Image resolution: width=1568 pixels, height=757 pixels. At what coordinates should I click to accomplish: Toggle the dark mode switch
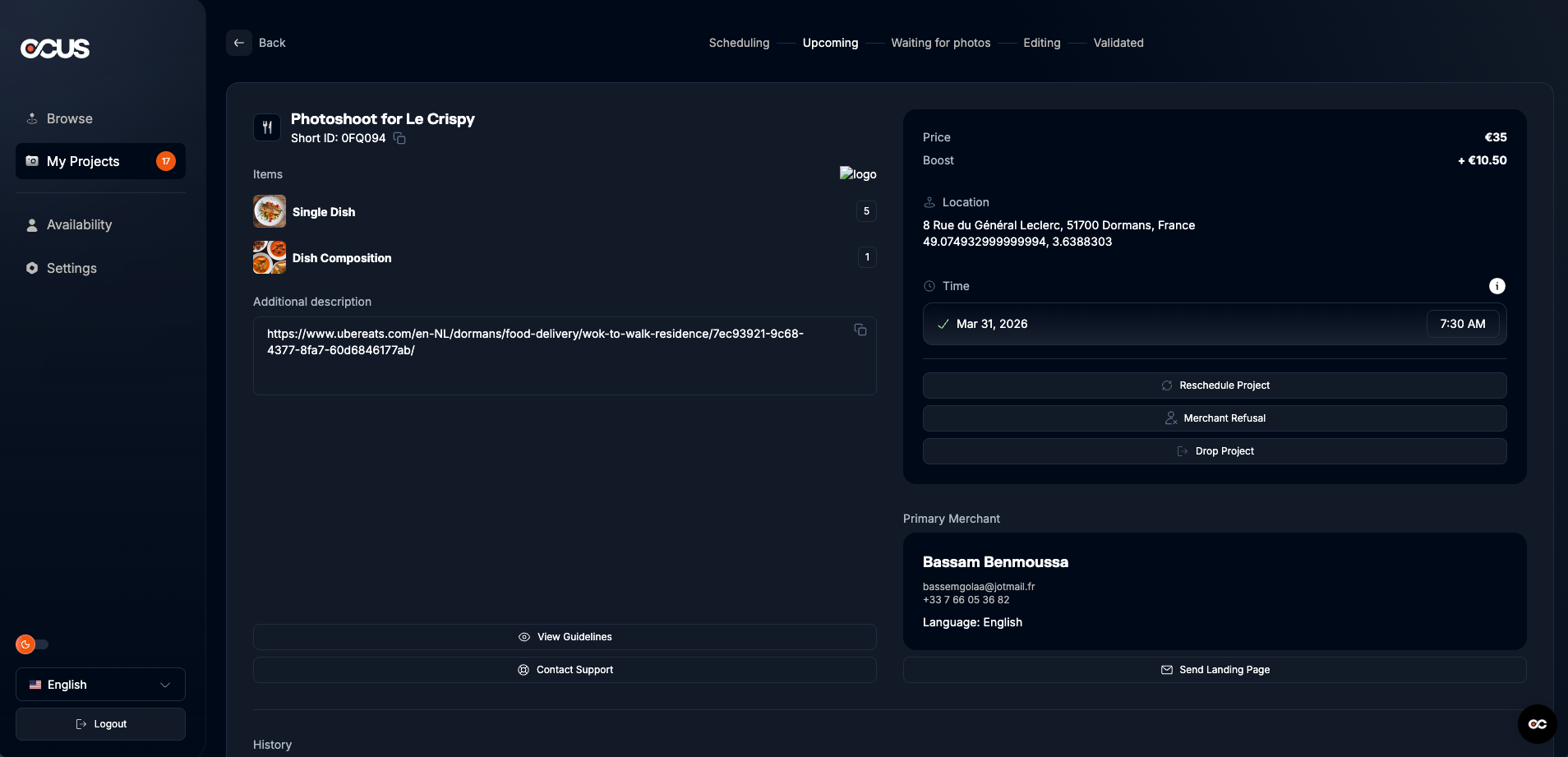(33, 644)
